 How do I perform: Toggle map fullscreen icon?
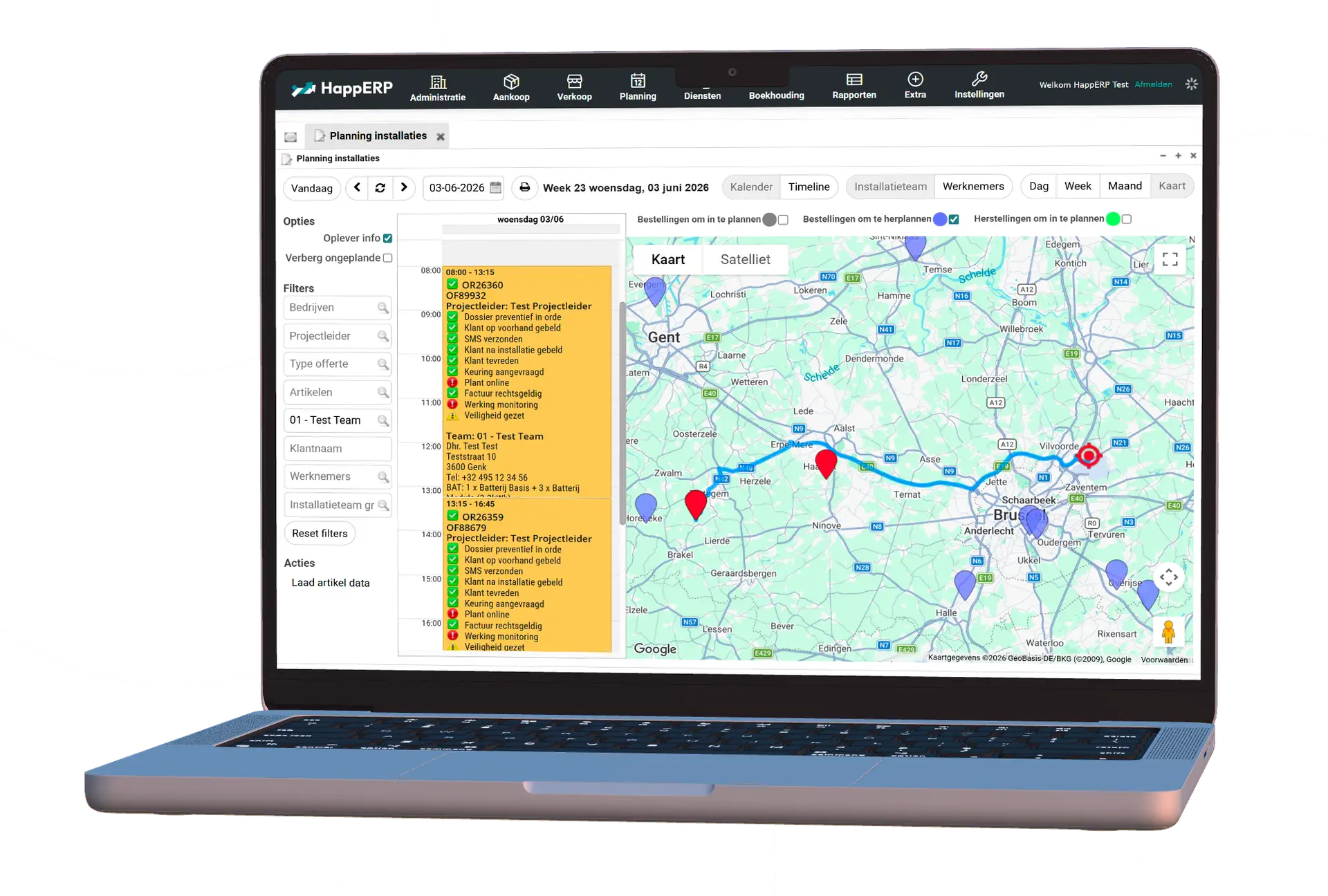[x=1170, y=259]
